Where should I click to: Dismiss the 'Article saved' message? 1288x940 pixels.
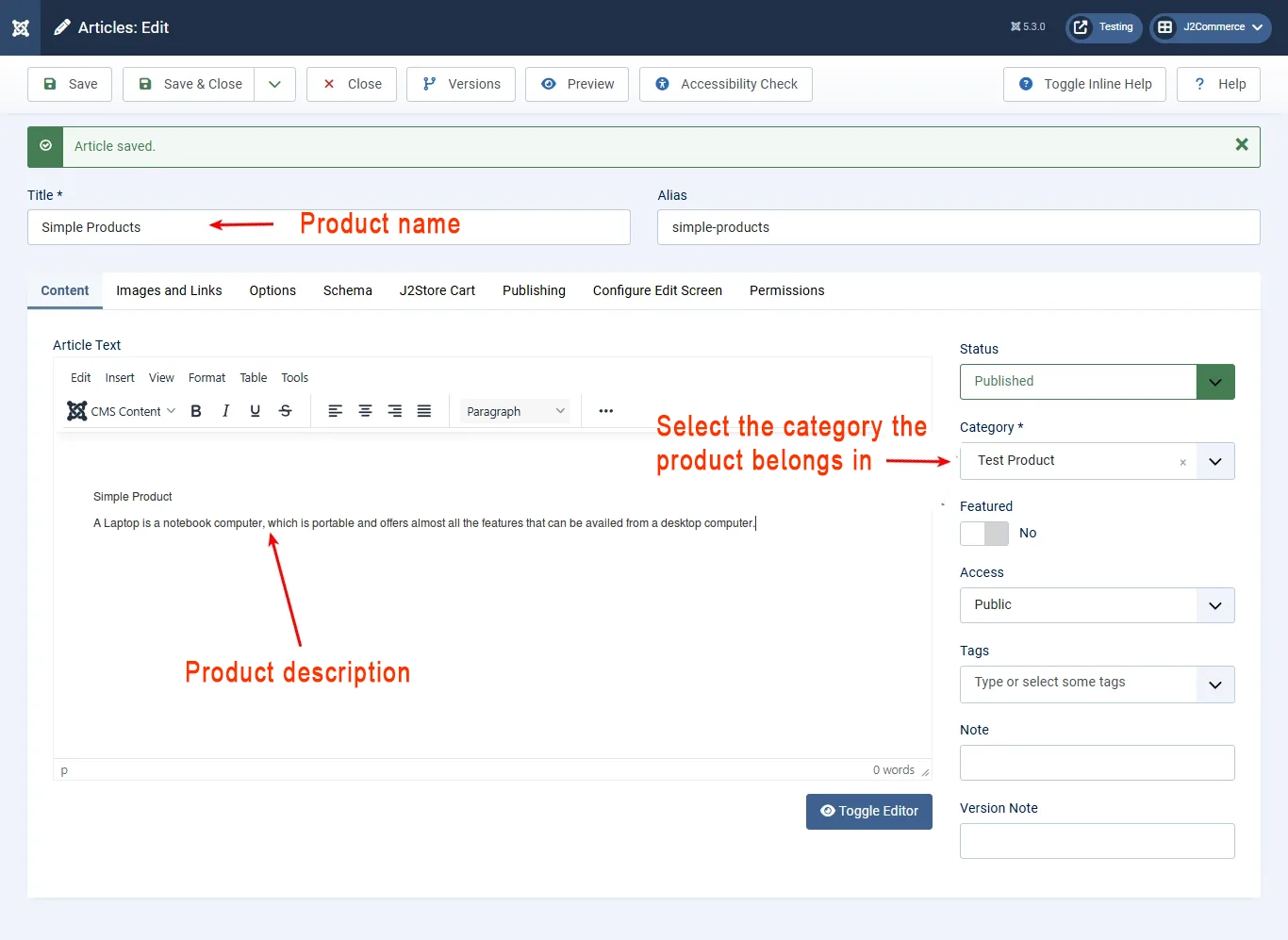(x=1242, y=144)
